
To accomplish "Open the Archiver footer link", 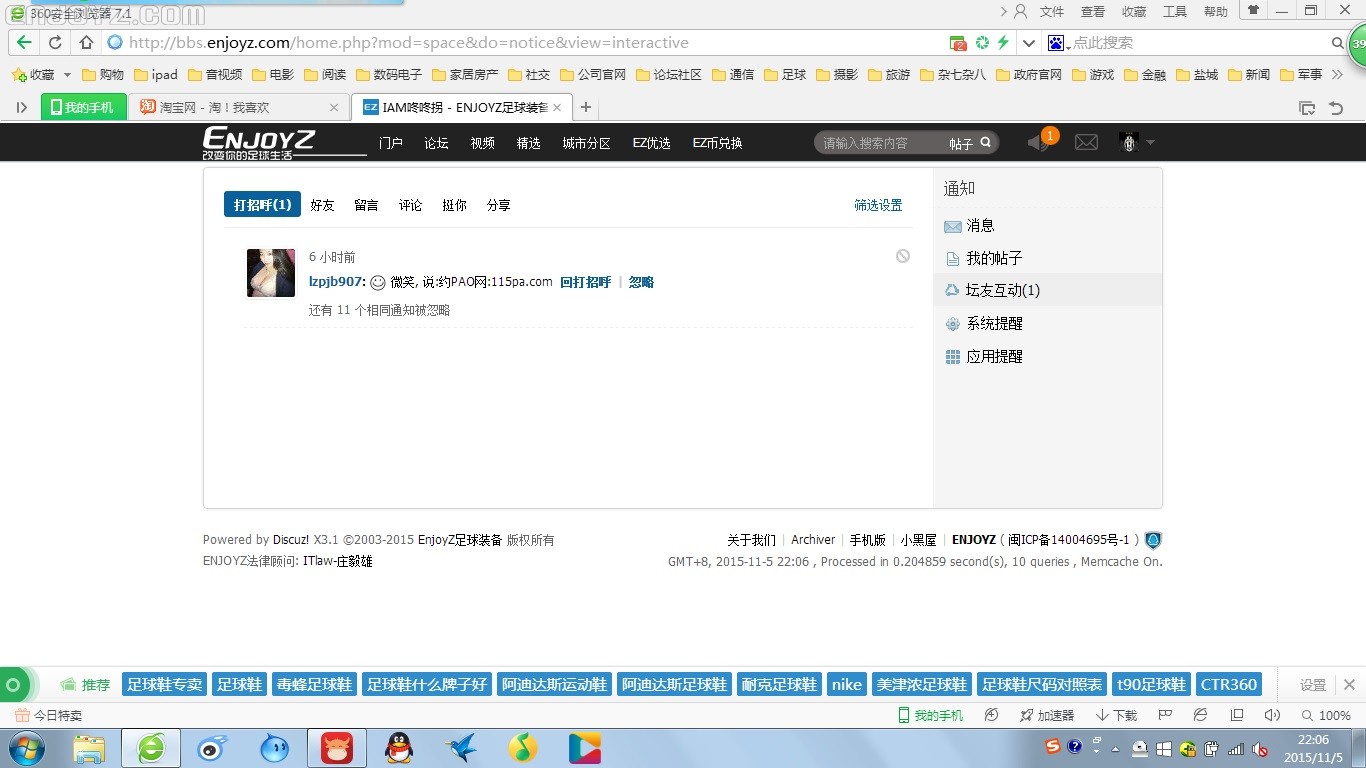I will 813,540.
